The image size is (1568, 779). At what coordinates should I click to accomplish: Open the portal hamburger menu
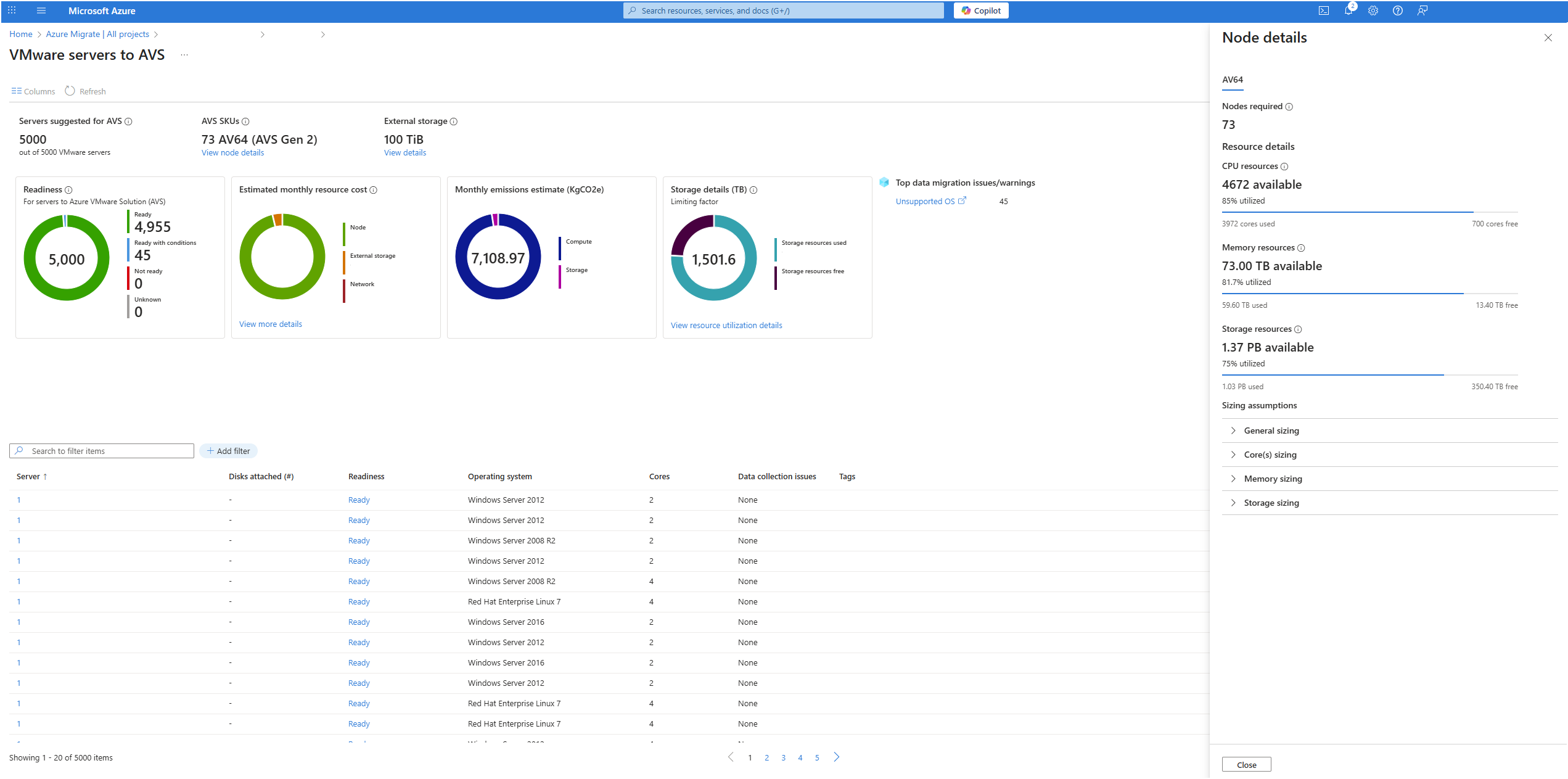[x=41, y=10]
